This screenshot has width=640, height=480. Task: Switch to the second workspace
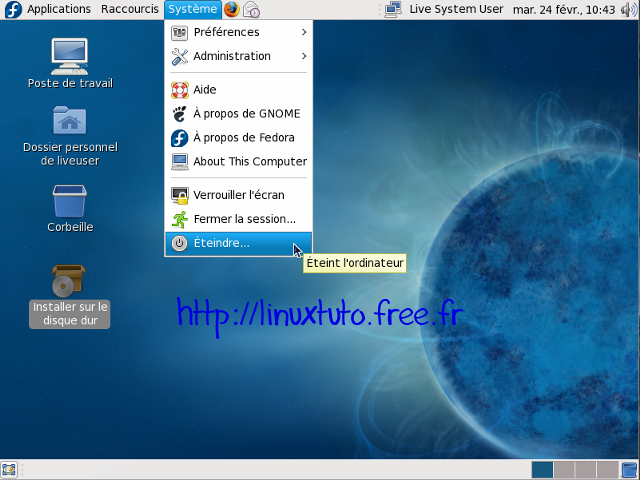point(564,470)
